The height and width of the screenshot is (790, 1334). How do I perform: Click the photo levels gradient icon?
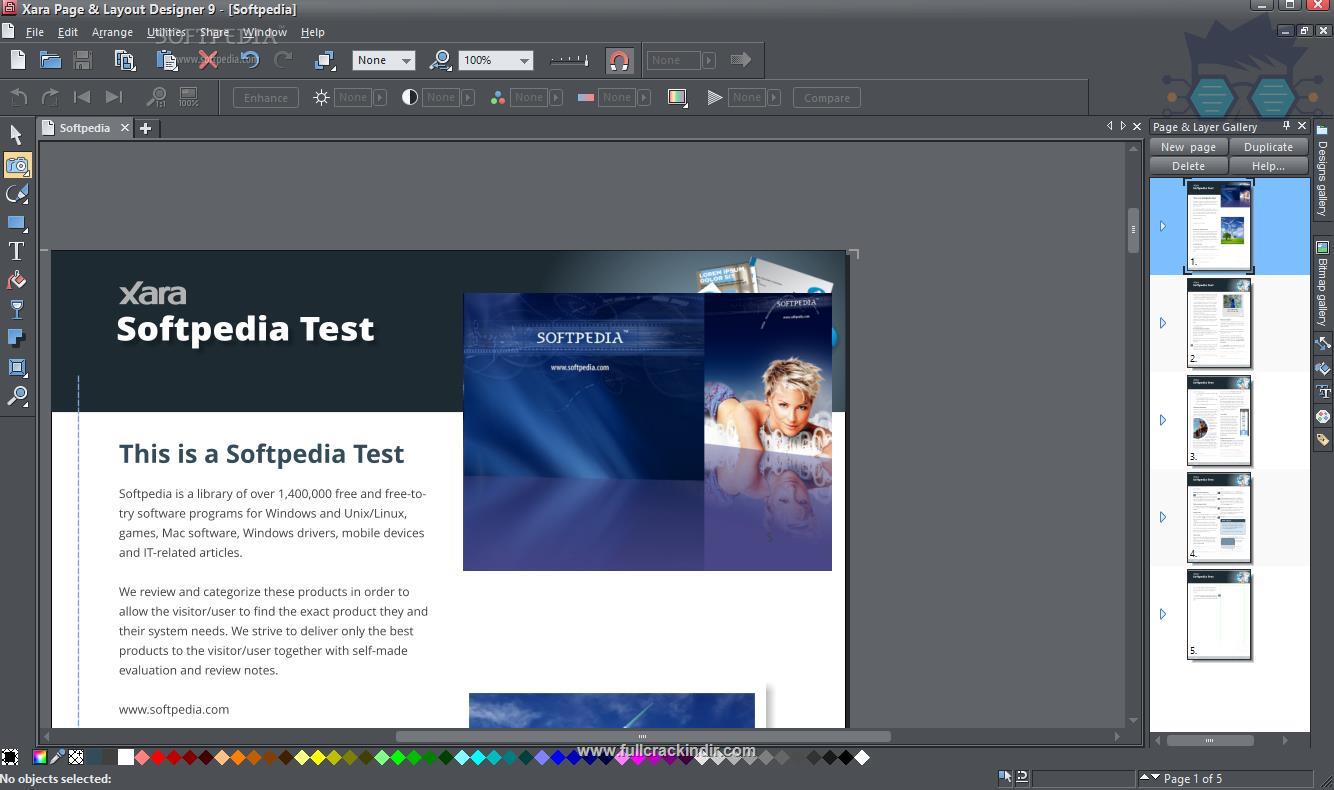(x=677, y=97)
